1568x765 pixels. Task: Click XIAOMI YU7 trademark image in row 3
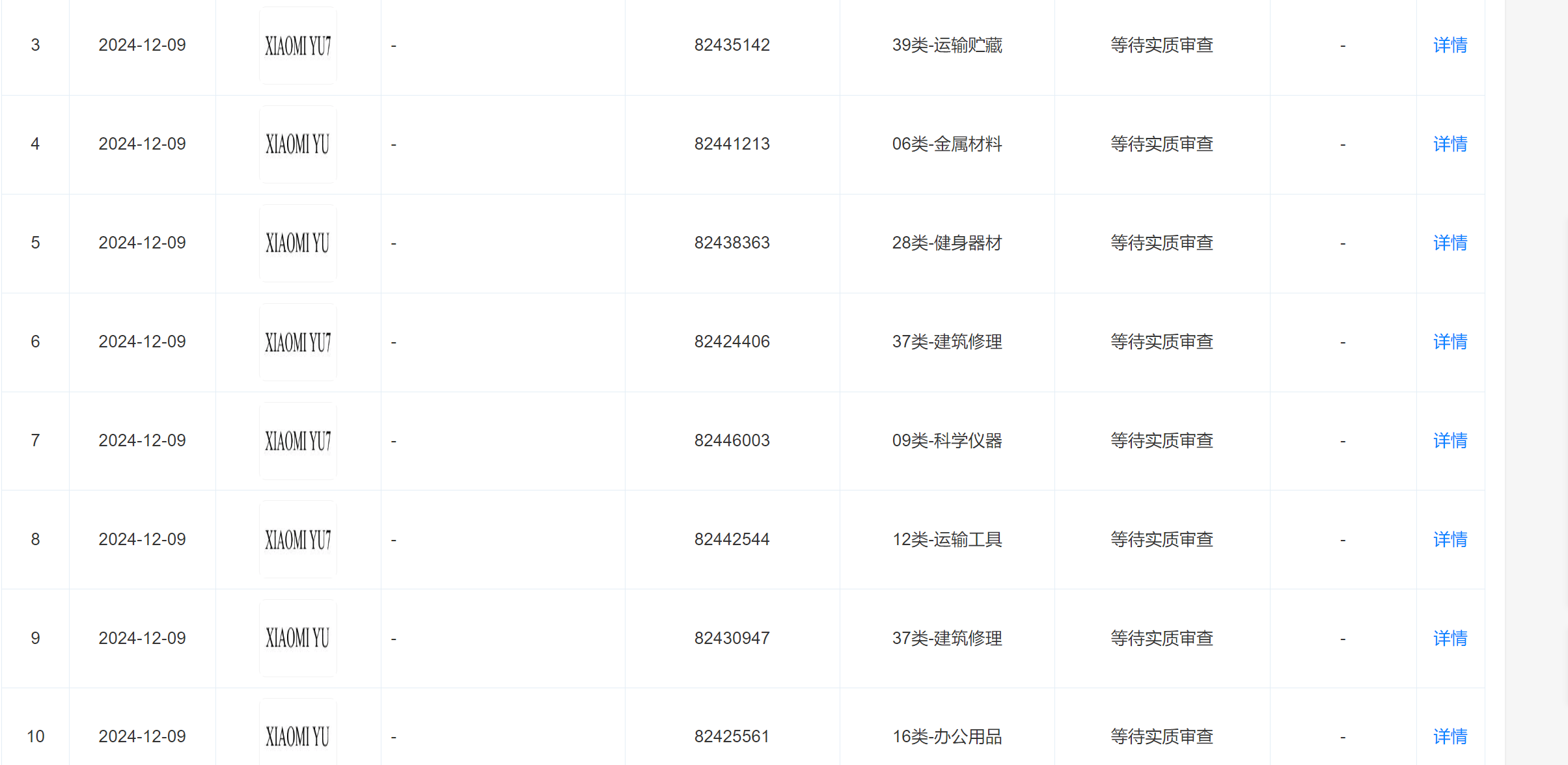click(x=298, y=46)
